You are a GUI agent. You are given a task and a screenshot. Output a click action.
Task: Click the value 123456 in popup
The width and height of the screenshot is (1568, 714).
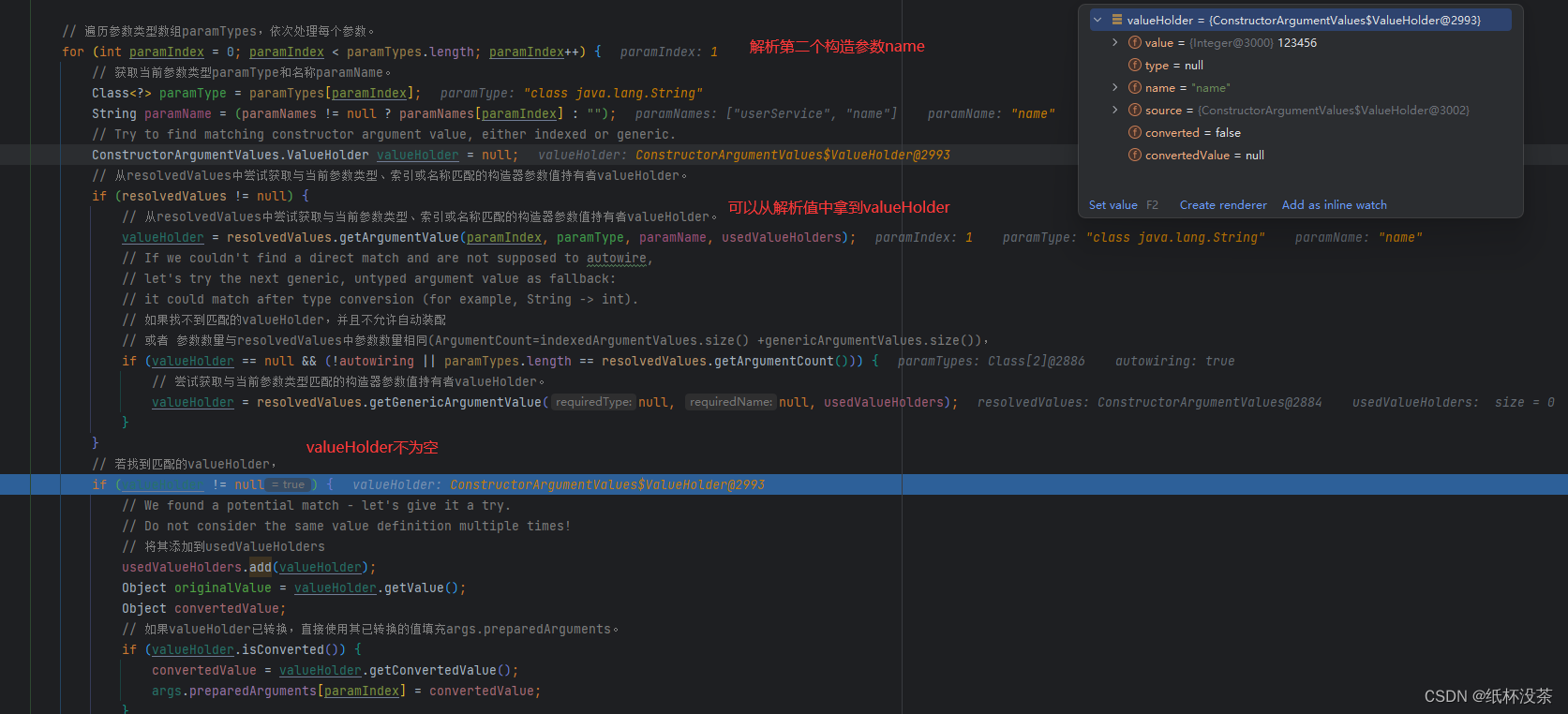click(x=1297, y=42)
